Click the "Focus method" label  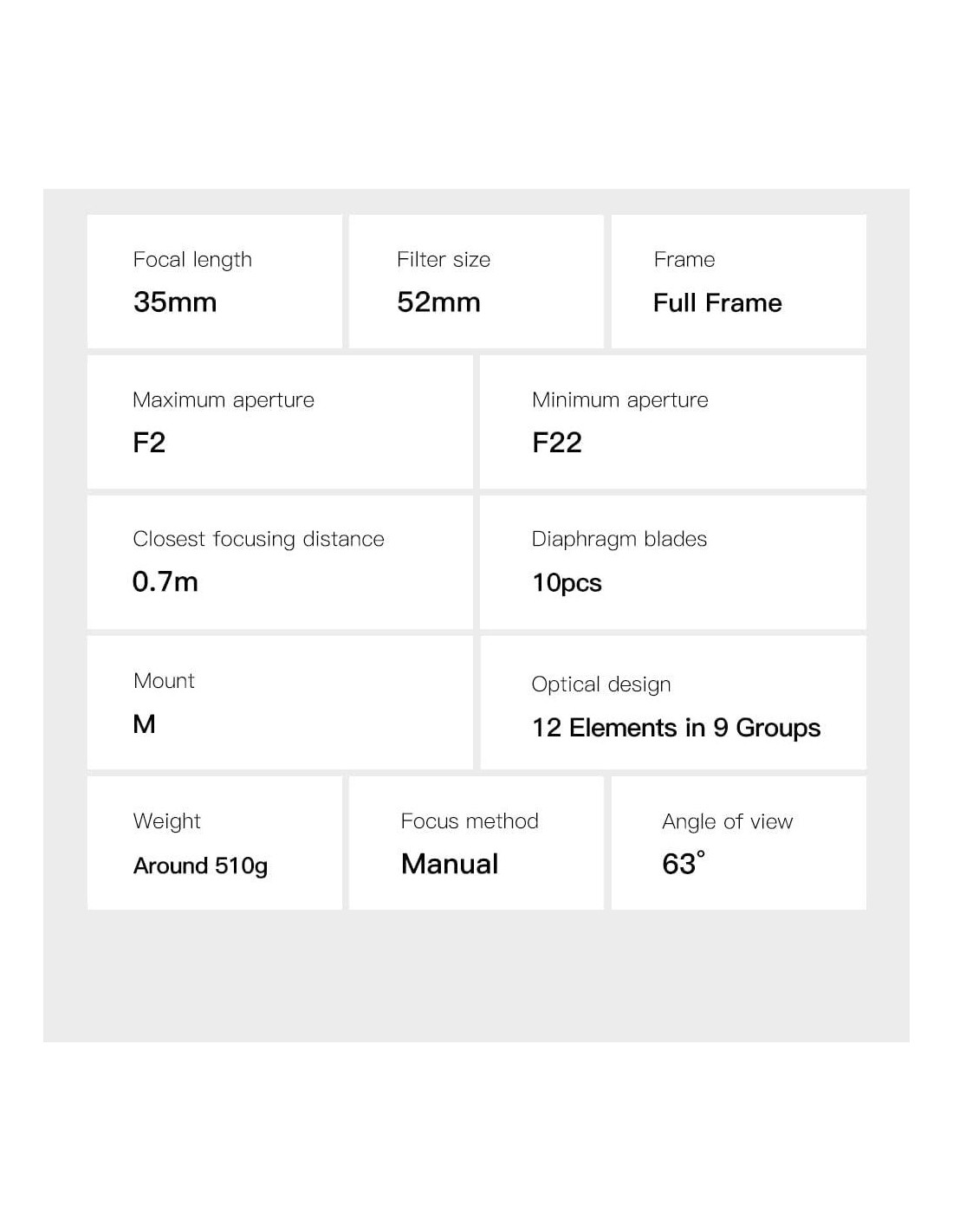point(470,821)
